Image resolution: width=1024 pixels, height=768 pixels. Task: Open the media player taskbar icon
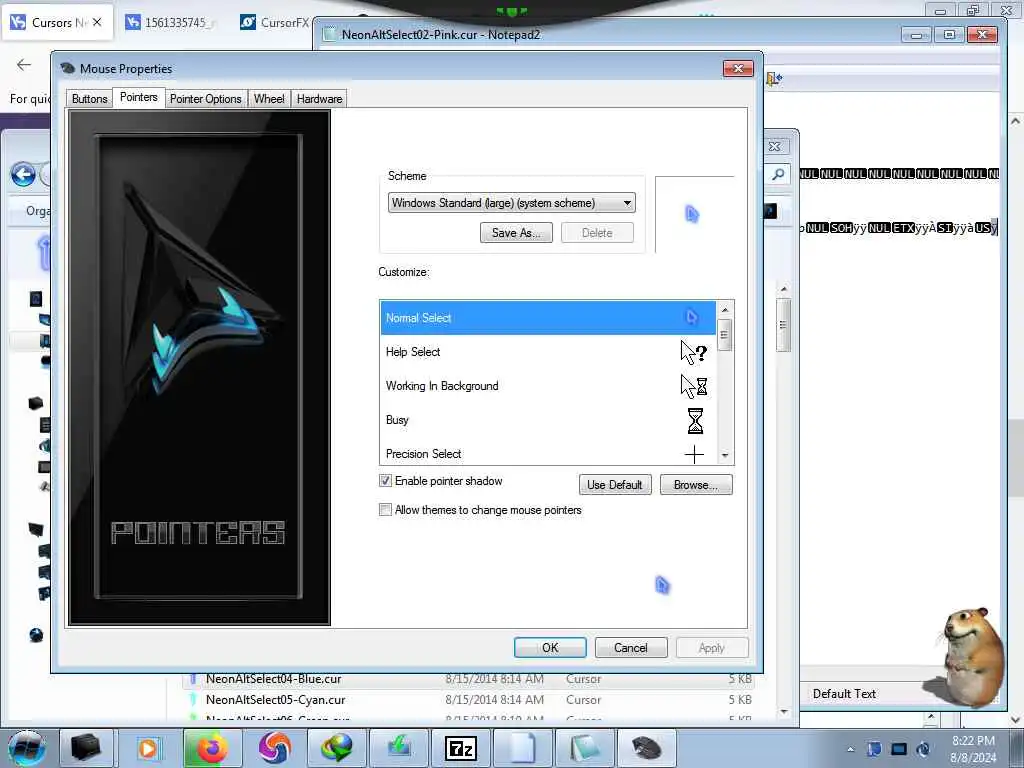tap(148, 748)
